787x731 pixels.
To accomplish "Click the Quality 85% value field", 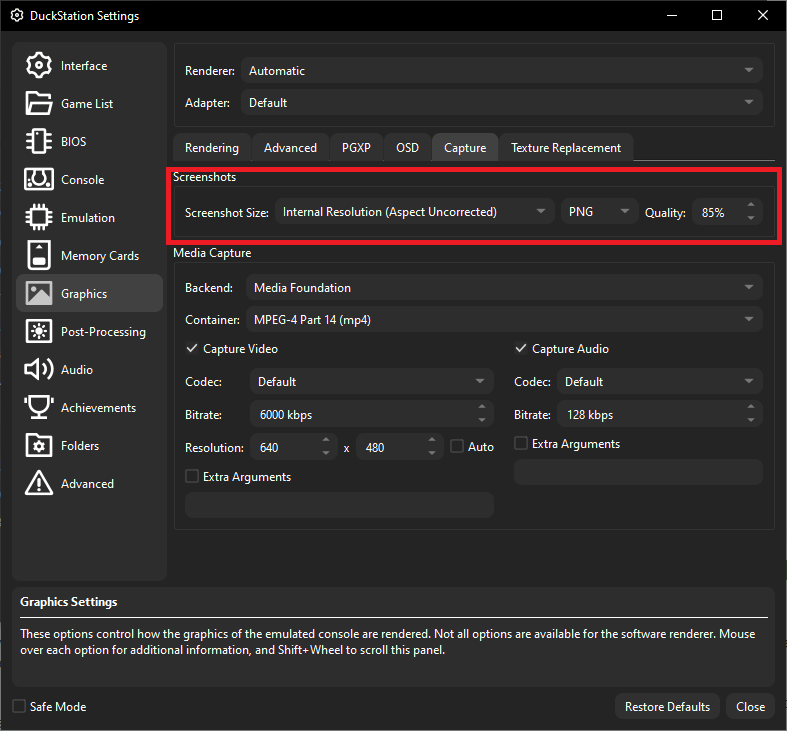I will point(727,212).
